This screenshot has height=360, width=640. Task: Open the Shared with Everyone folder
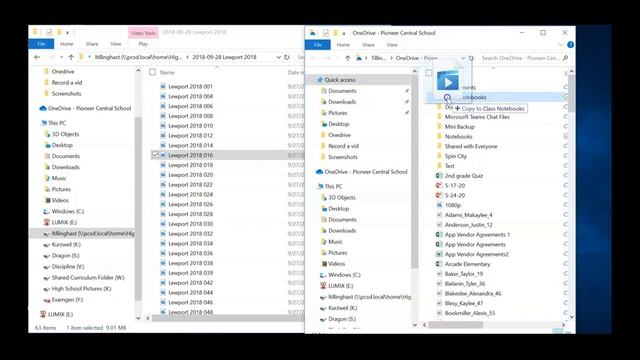tap(471, 146)
